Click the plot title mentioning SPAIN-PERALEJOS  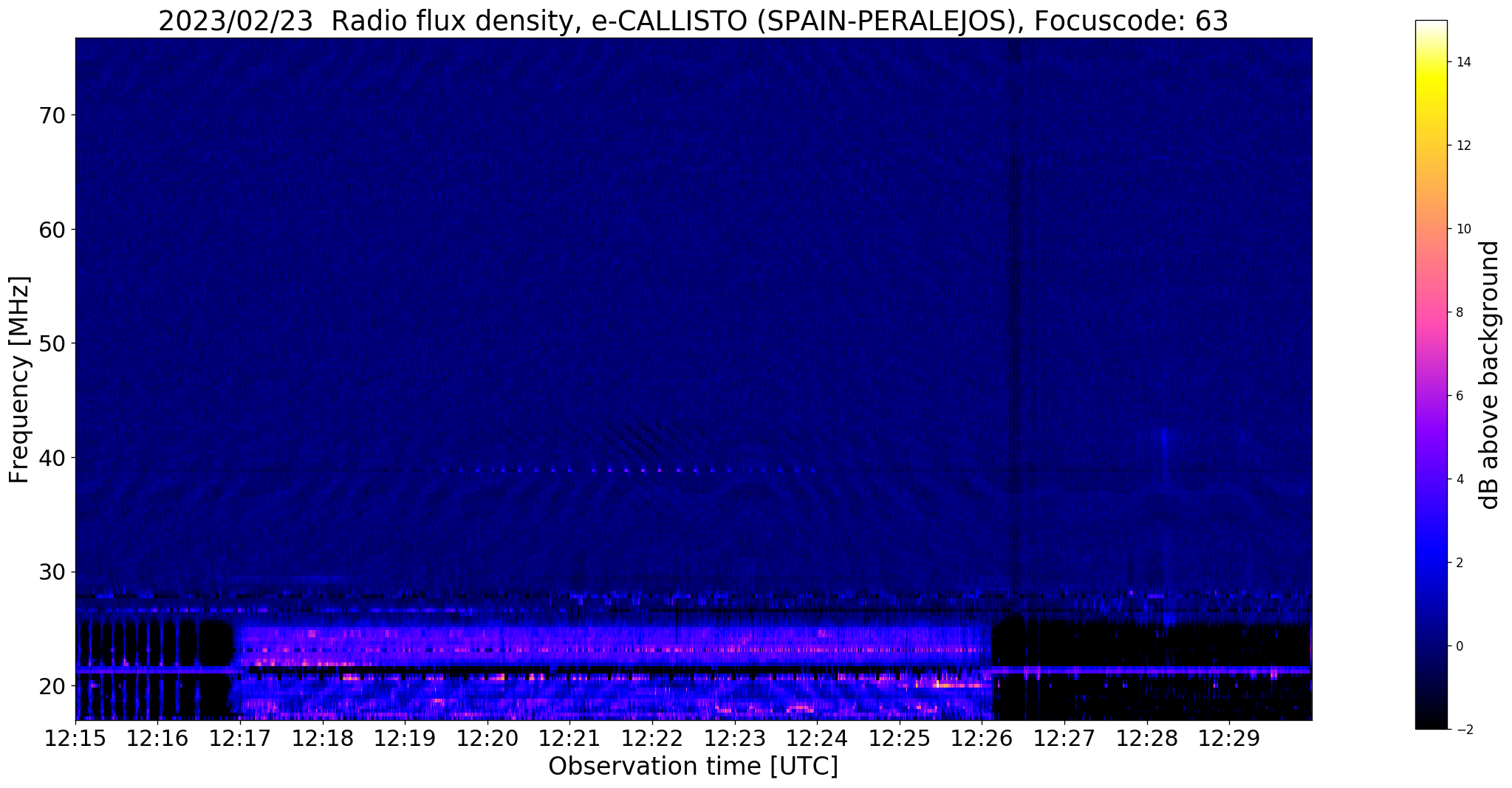(693, 21)
